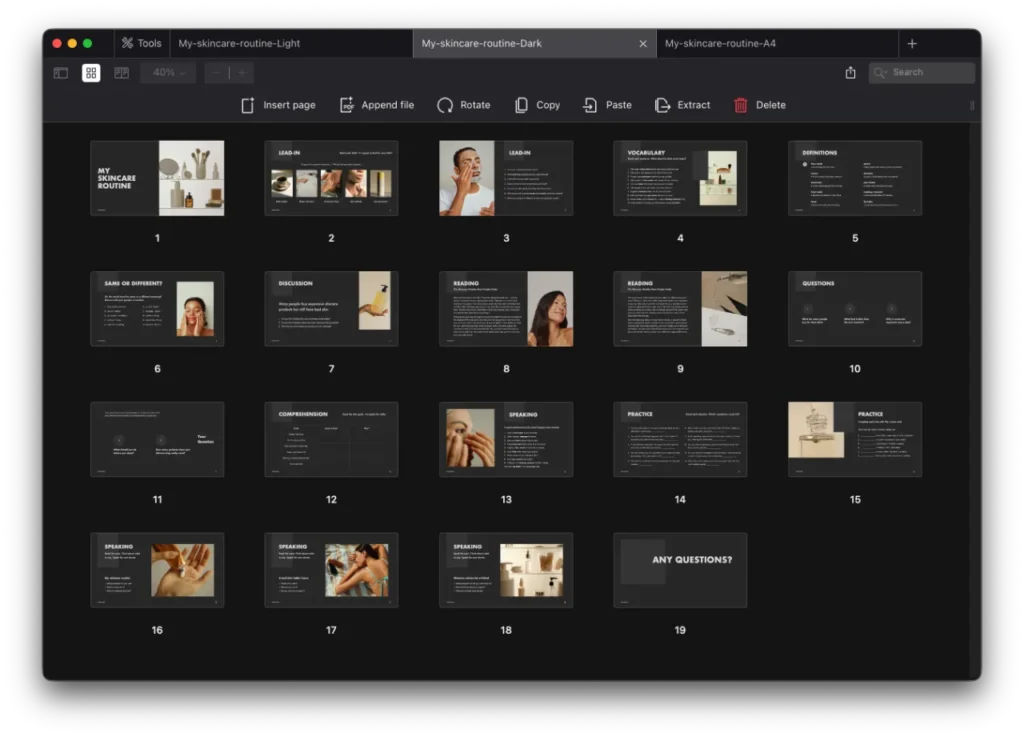This screenshot has width=1024, height=737.
Task: Switch to My-skincare-routine-Light tab
Action: 239,43
